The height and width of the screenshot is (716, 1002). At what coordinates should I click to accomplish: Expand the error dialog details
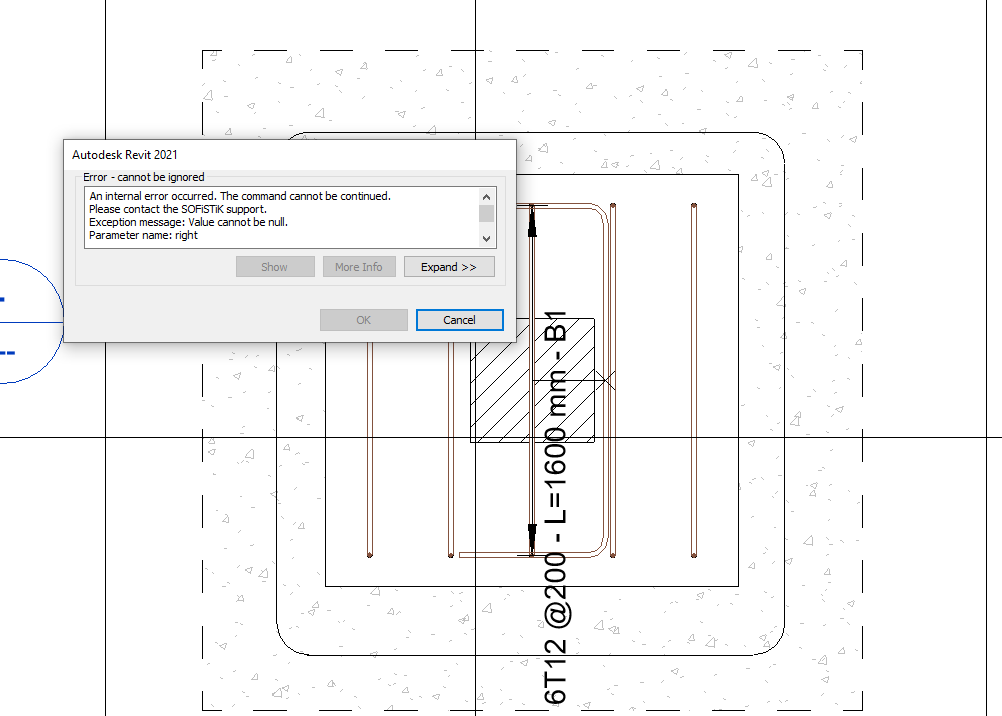coord(449,267)
